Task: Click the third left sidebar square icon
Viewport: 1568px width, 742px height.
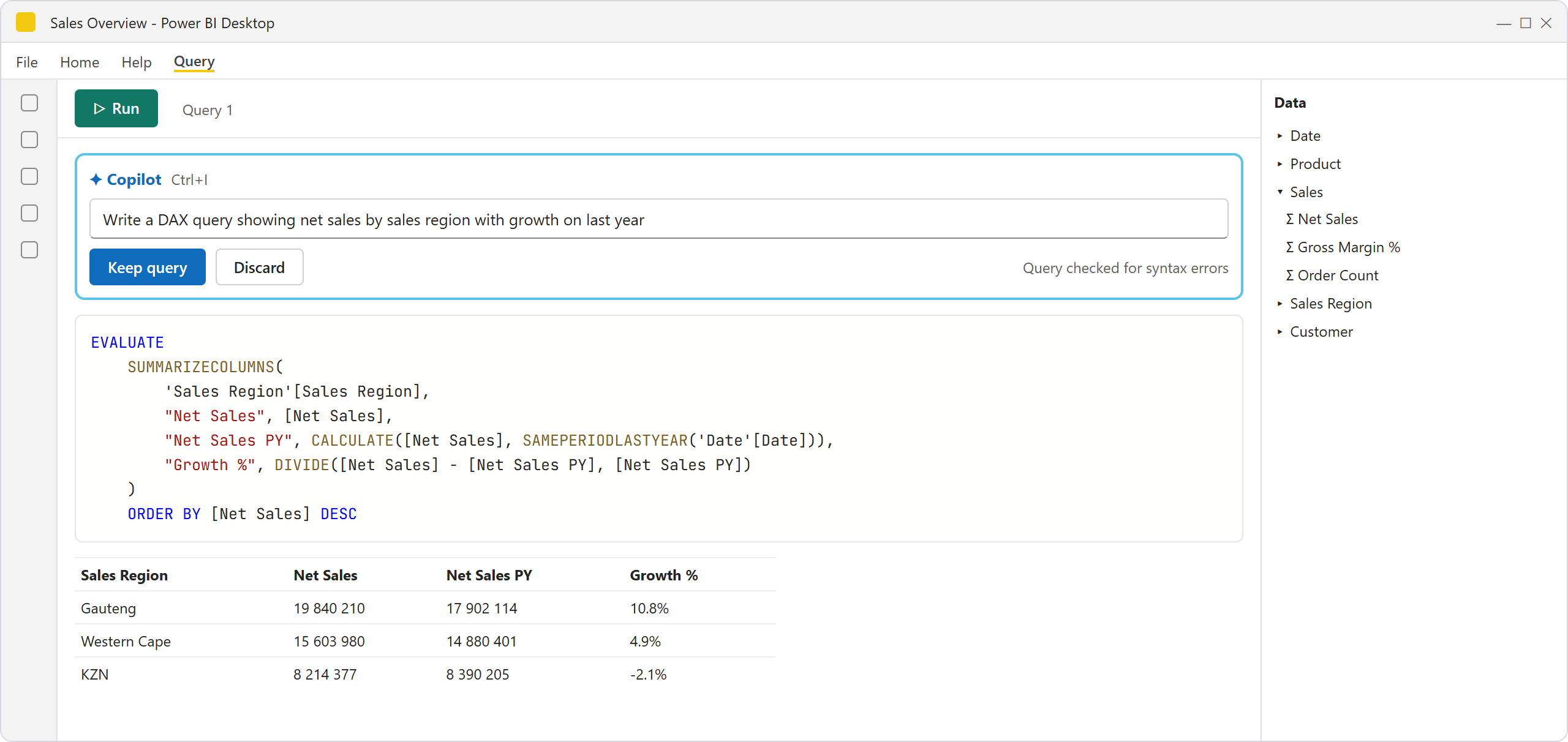Action: pyautogui.click(x=29, y=176)
